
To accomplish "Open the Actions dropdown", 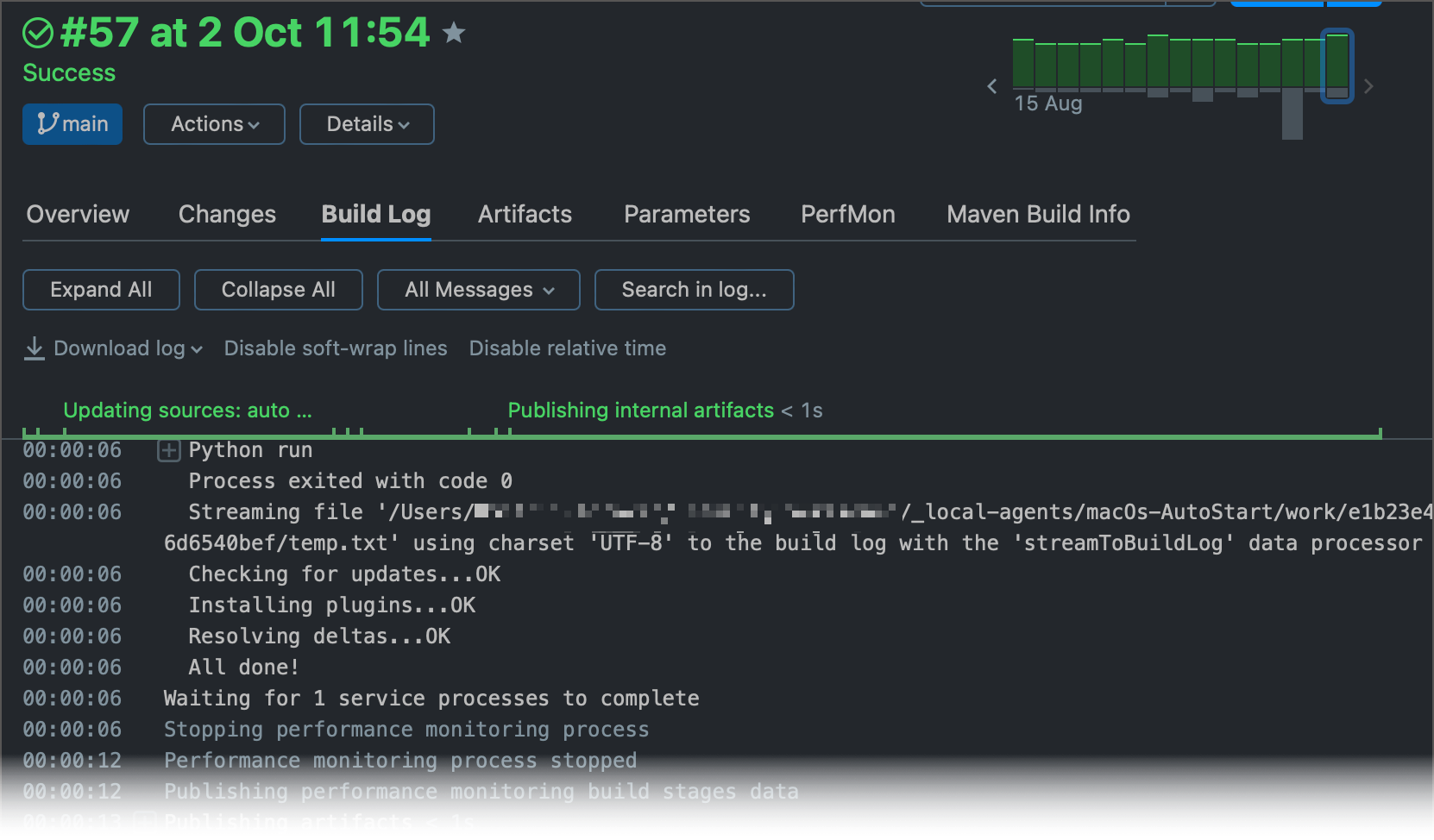I will pos(213,123).
